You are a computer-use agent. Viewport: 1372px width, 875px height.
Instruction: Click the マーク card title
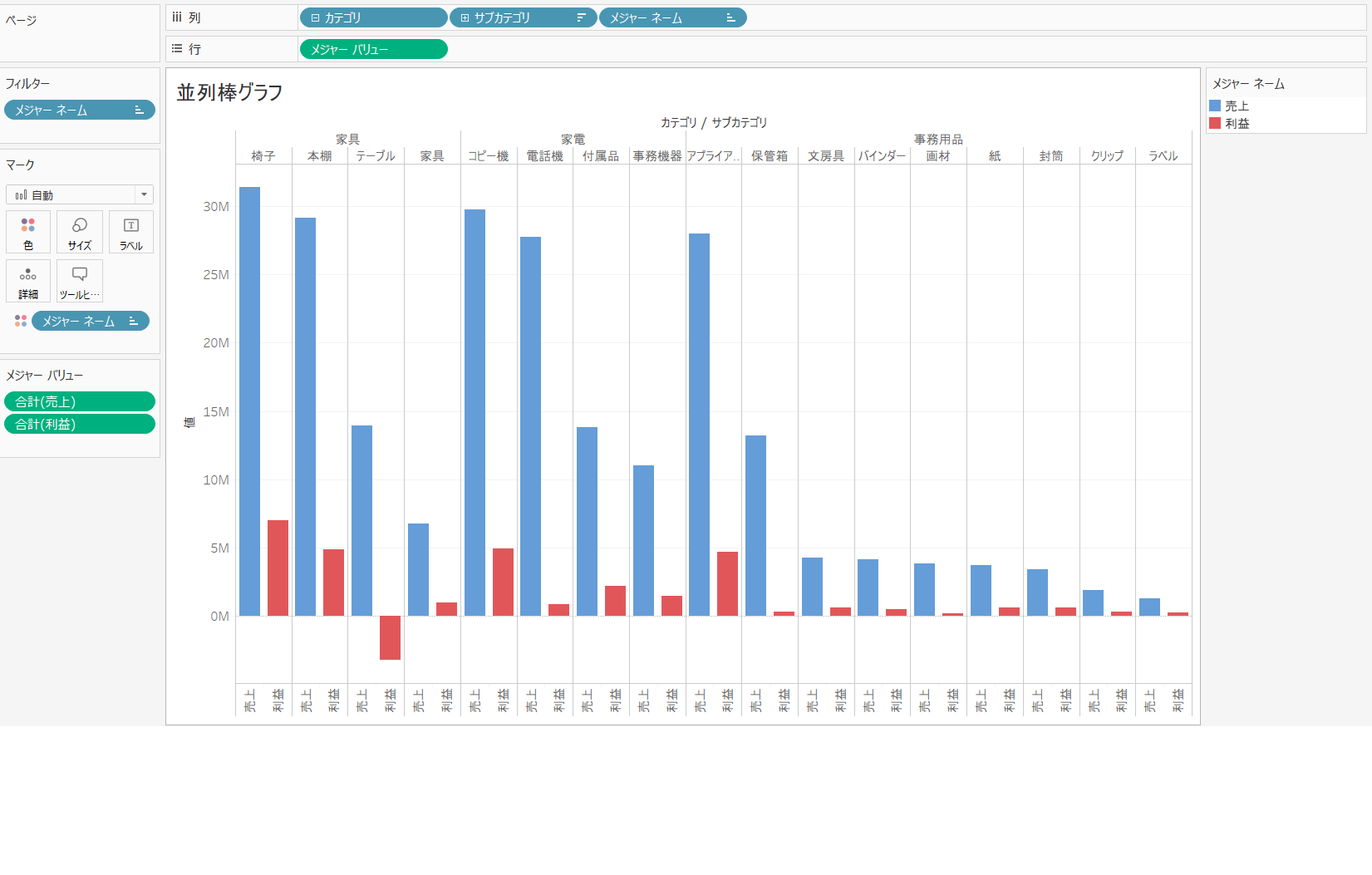click(20, 165)
